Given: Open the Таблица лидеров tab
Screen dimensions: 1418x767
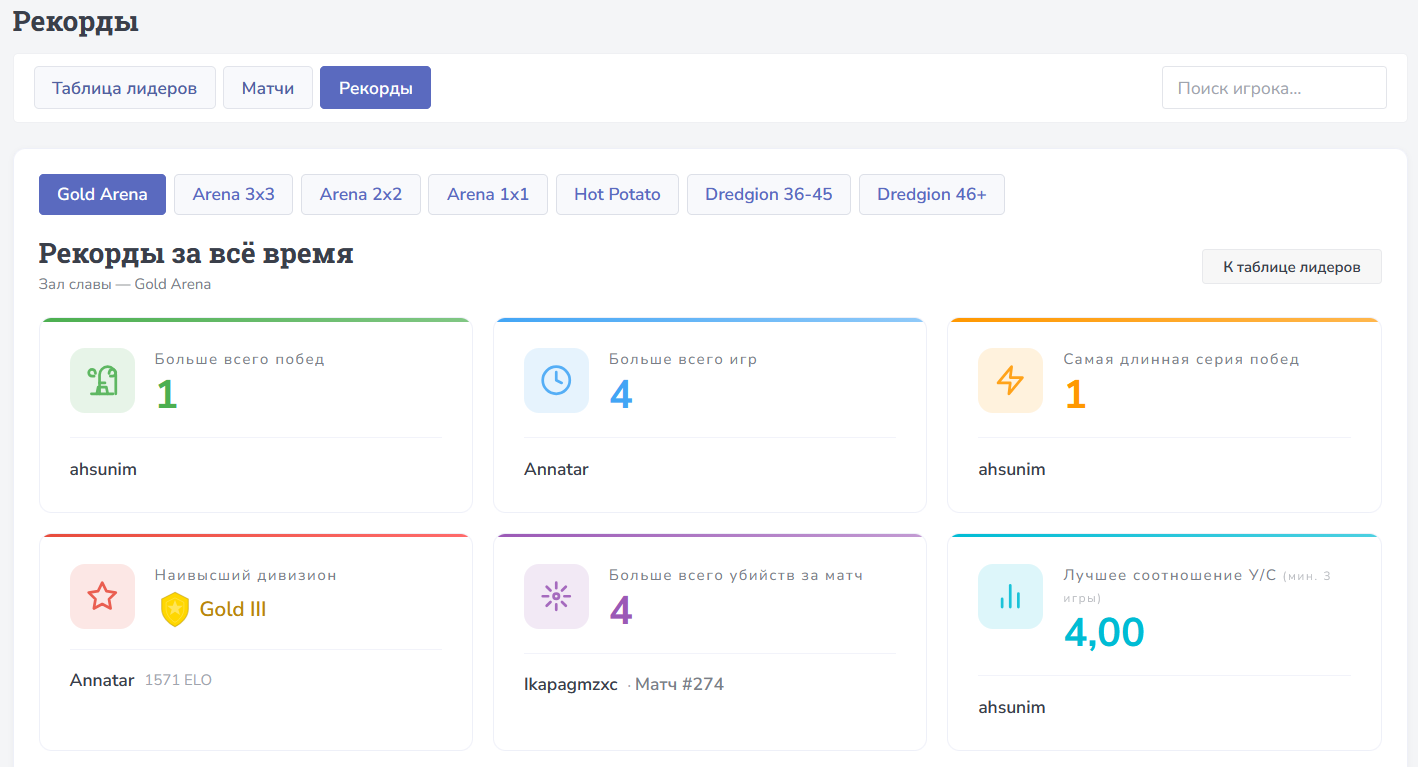Looking at the screenshot, I should (x=125, y=88).
